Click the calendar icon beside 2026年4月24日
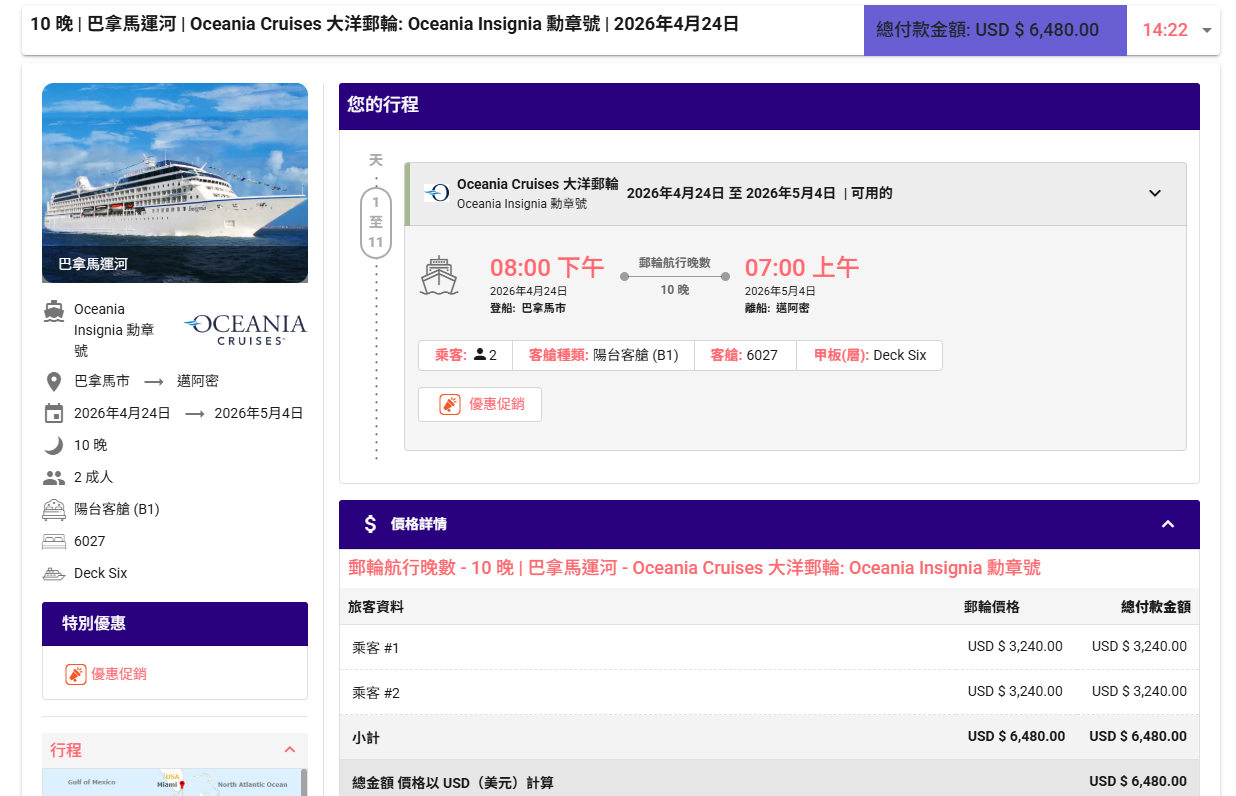 [x=54, y=413]
